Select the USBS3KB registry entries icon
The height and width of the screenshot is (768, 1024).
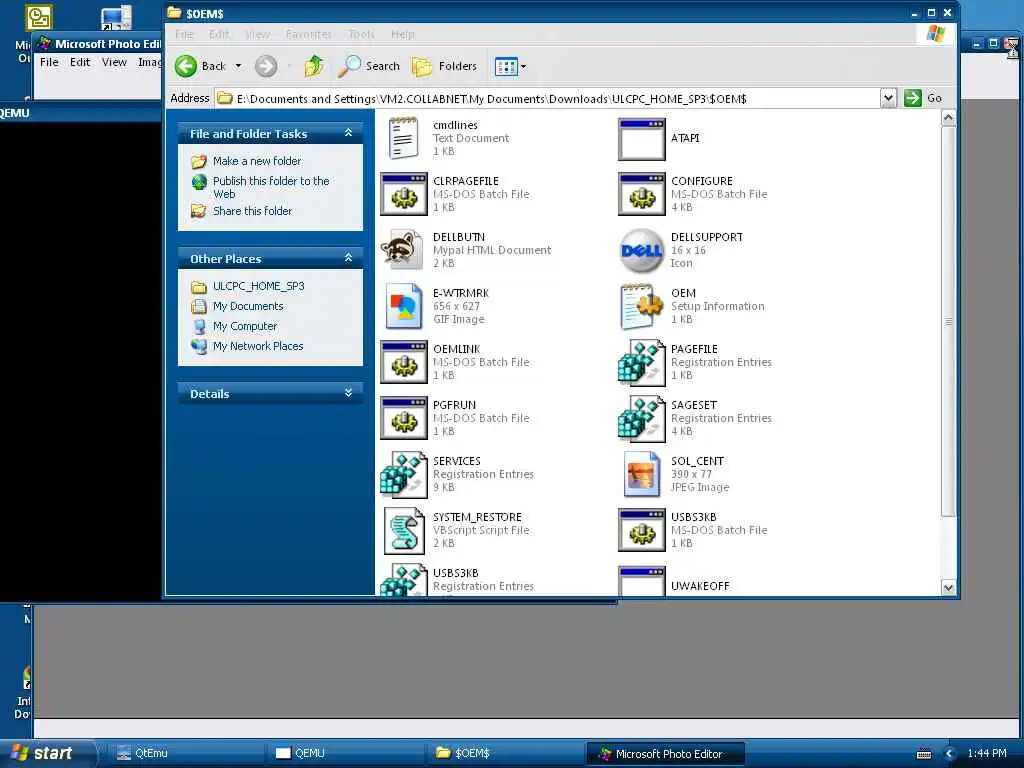[404, 581]
